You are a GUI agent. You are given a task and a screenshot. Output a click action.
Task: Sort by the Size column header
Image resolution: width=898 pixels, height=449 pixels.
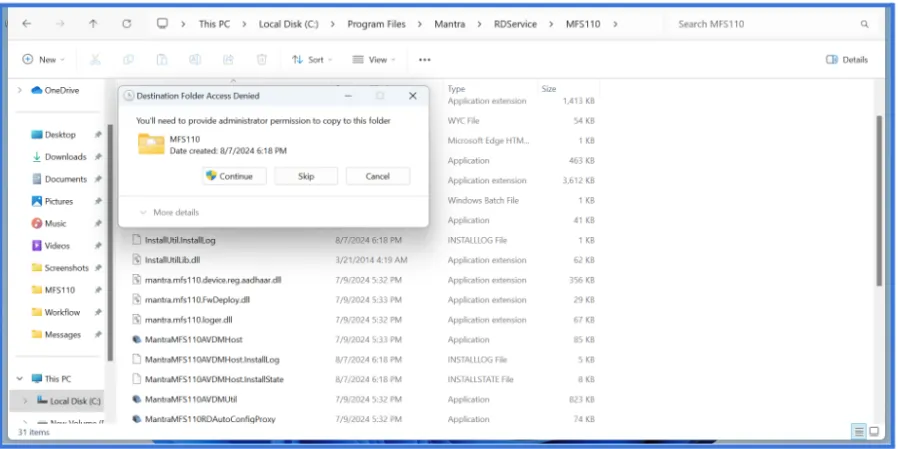pos(548,89)
